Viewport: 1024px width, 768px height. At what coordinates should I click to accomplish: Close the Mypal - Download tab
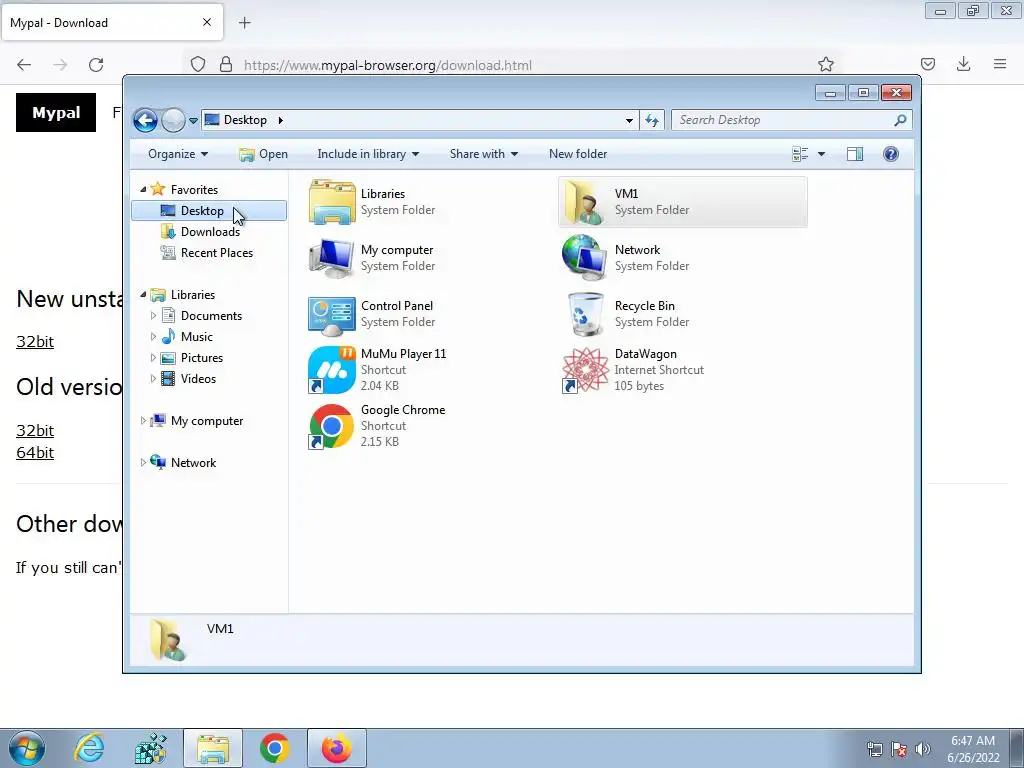pos(207,22)
